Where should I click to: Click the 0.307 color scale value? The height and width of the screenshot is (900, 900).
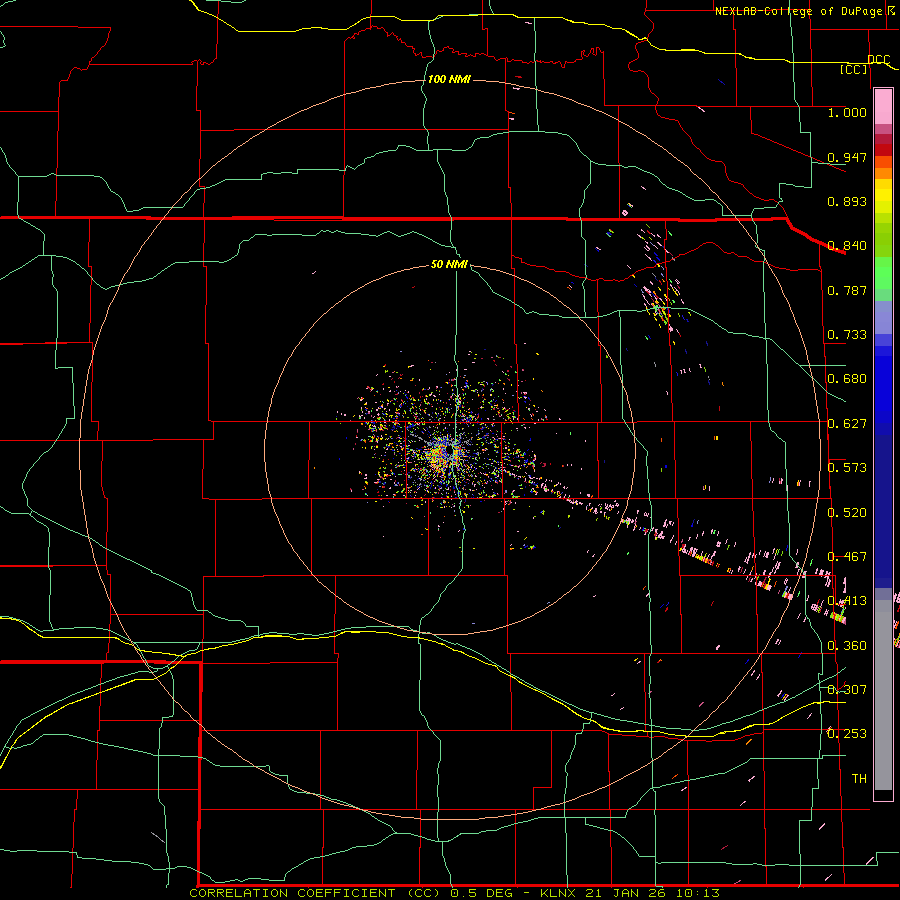pyautogui.click(x=847, y=689)
